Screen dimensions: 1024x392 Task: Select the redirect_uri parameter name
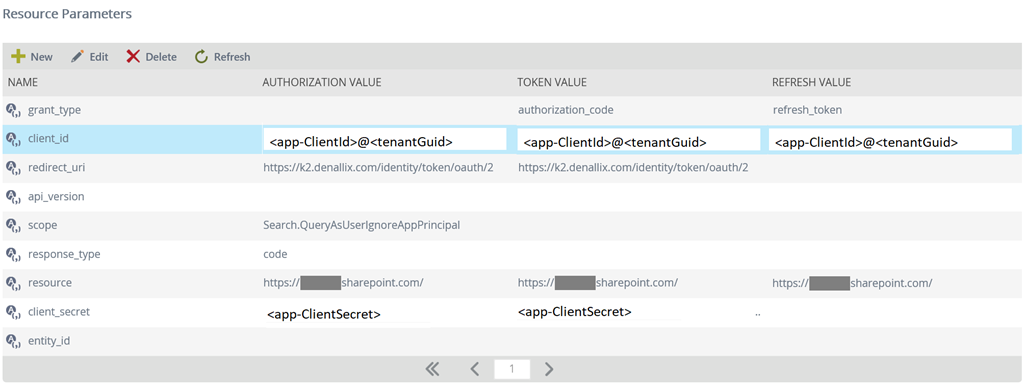point(56,167)
